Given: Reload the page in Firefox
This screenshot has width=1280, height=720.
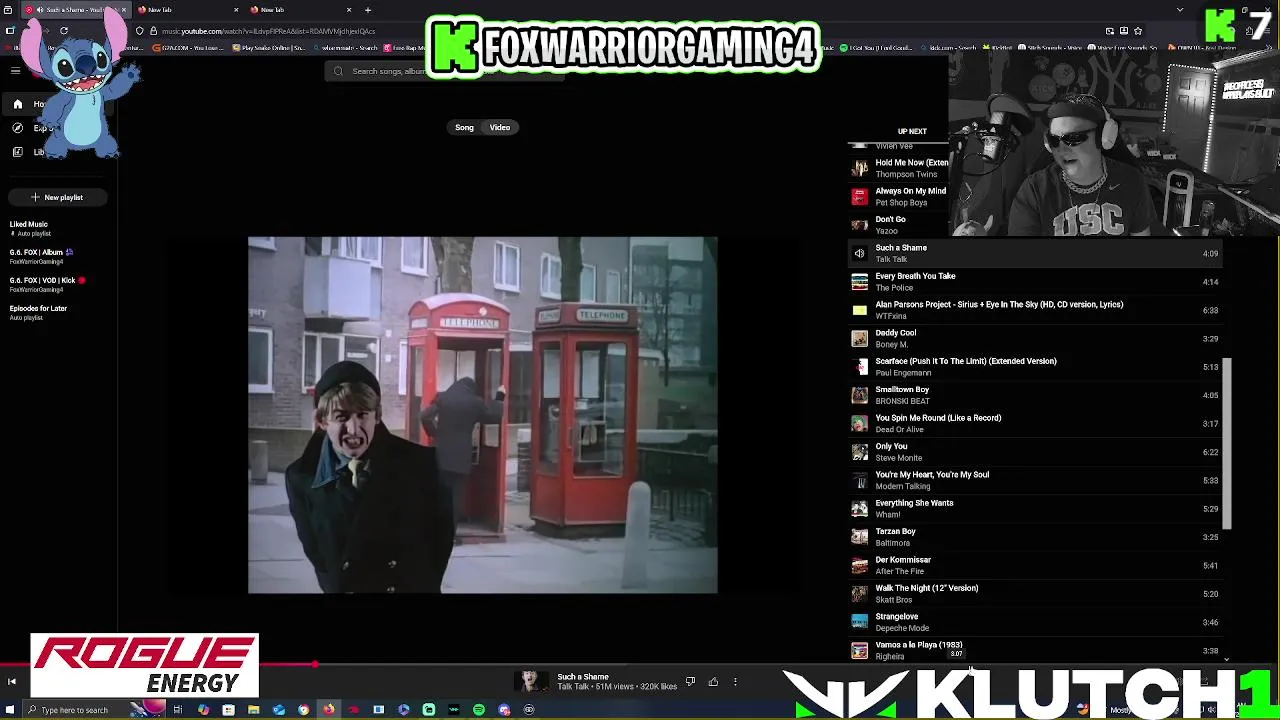Looking at the screenshot, I should [64, 31].
